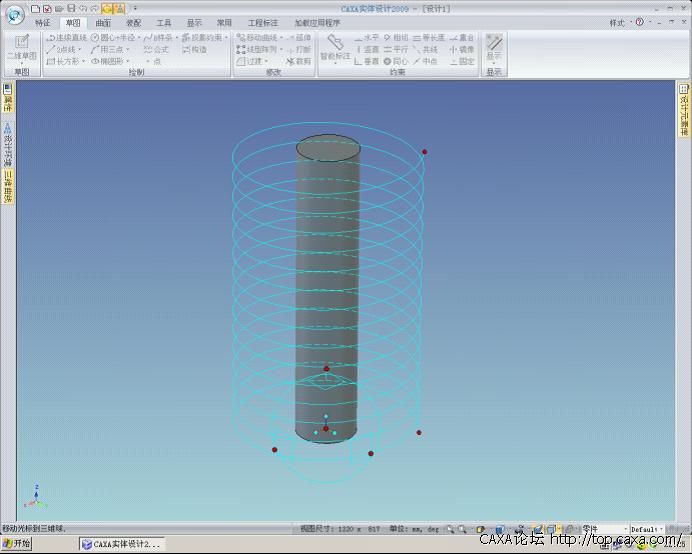The height and width of the screenshot is (554, 692).
Task: Expand the 用三点 dropdown arrow
Action: tap(128, 49)
